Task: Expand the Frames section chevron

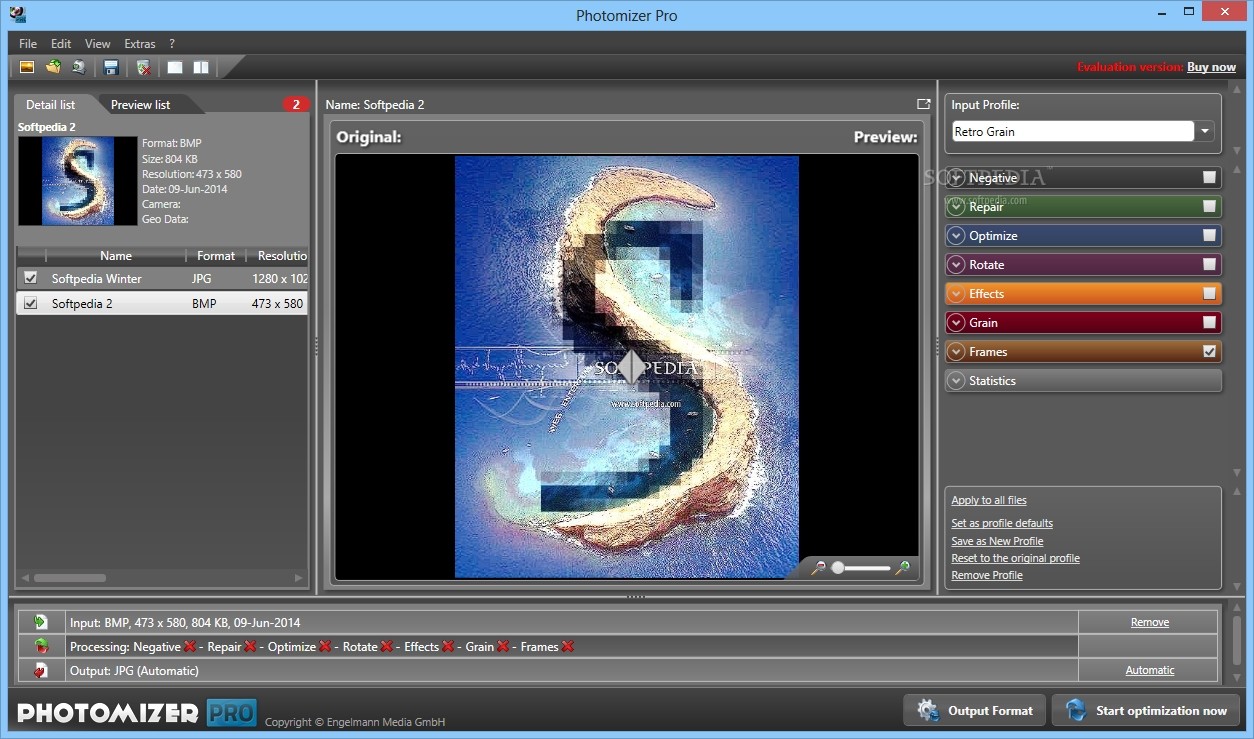Action: pyautogui.click(x=956, y=352)
